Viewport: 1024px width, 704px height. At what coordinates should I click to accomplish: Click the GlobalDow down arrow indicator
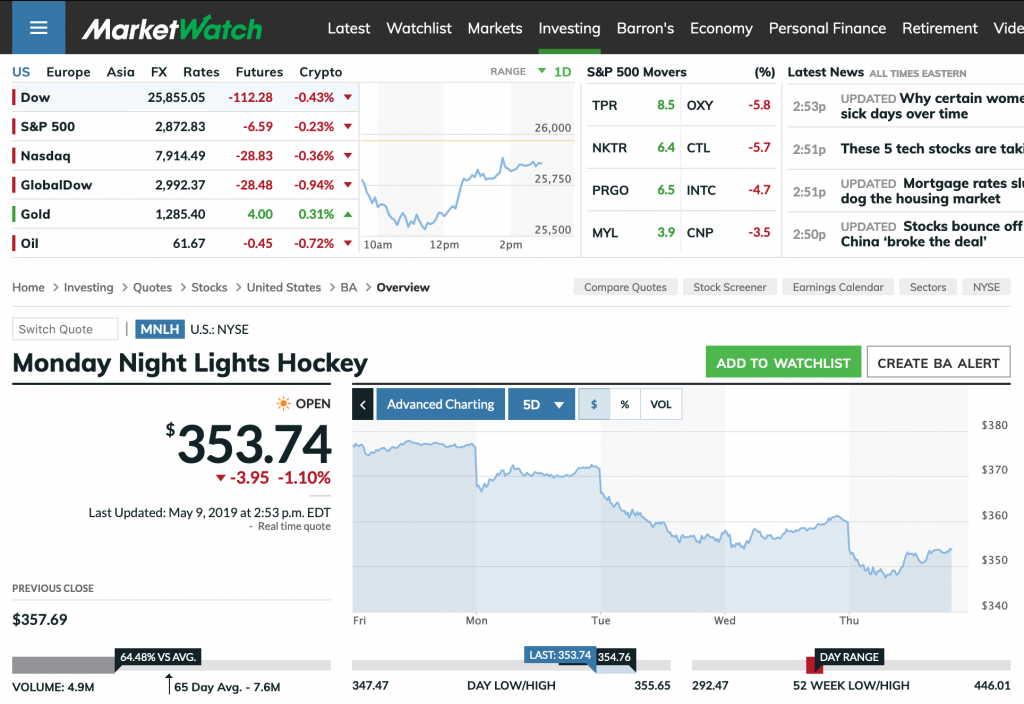tap(348, 185)
